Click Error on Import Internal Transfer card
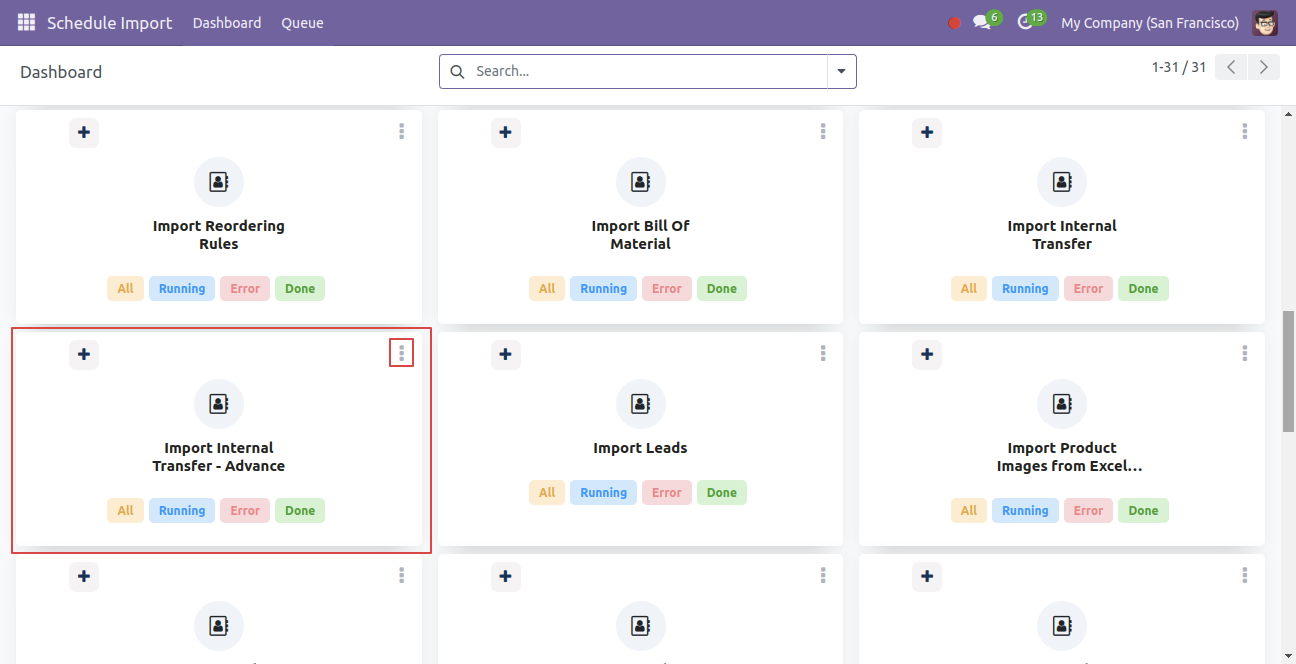The image size is (1296, 664). [x=1088, y=289]
